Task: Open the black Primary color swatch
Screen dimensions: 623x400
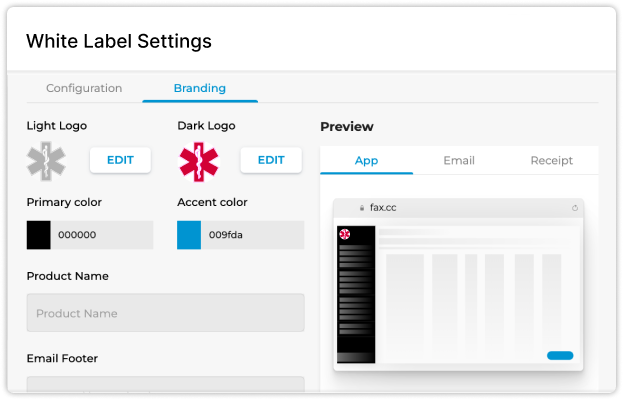Action: (x=39, y=235)
